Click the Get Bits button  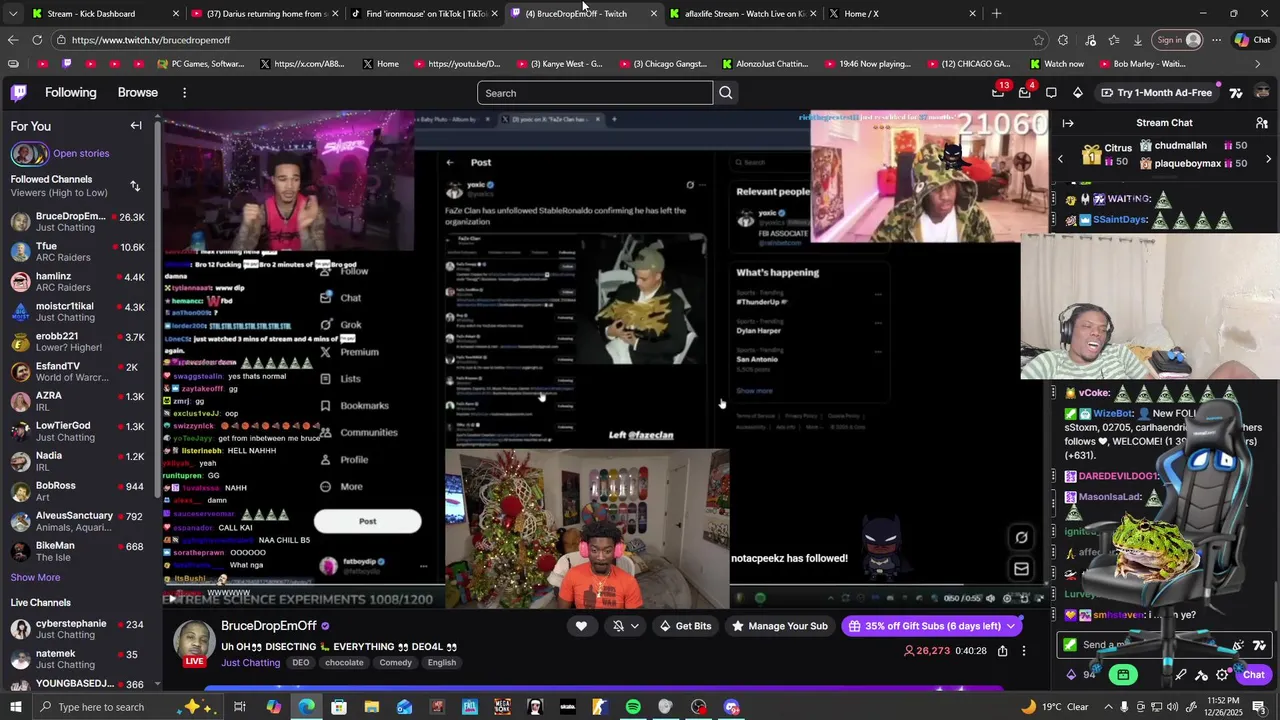[x=685, y=626]
